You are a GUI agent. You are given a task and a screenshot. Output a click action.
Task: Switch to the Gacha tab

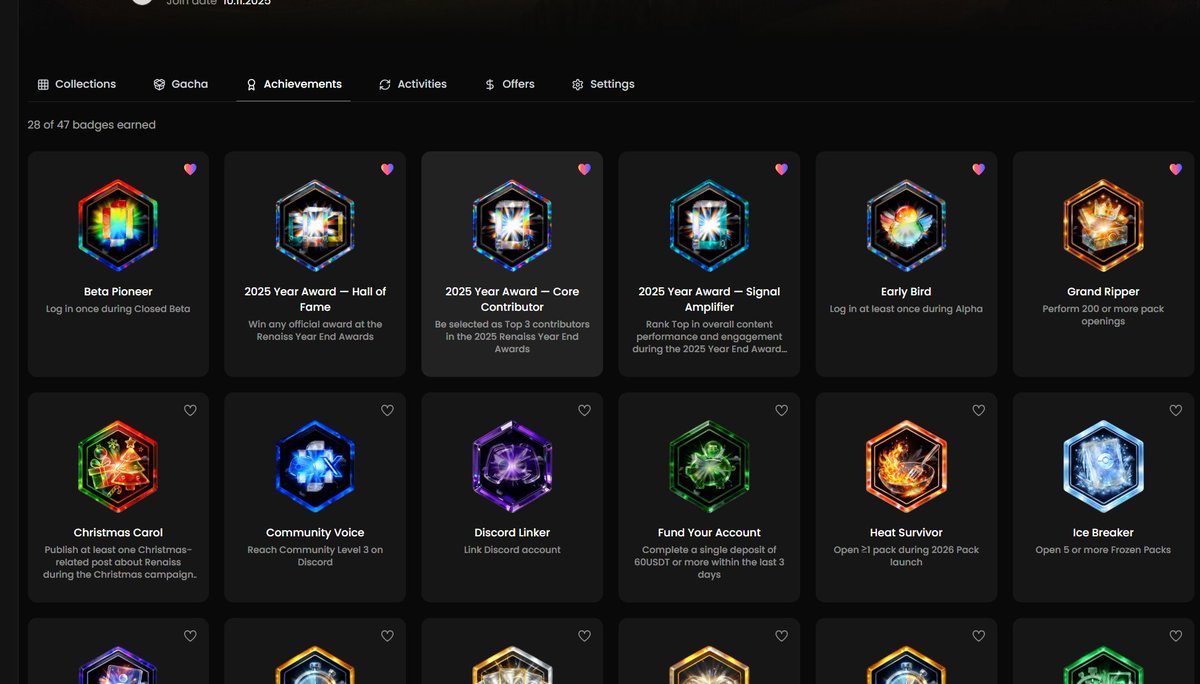pos(181,84)
